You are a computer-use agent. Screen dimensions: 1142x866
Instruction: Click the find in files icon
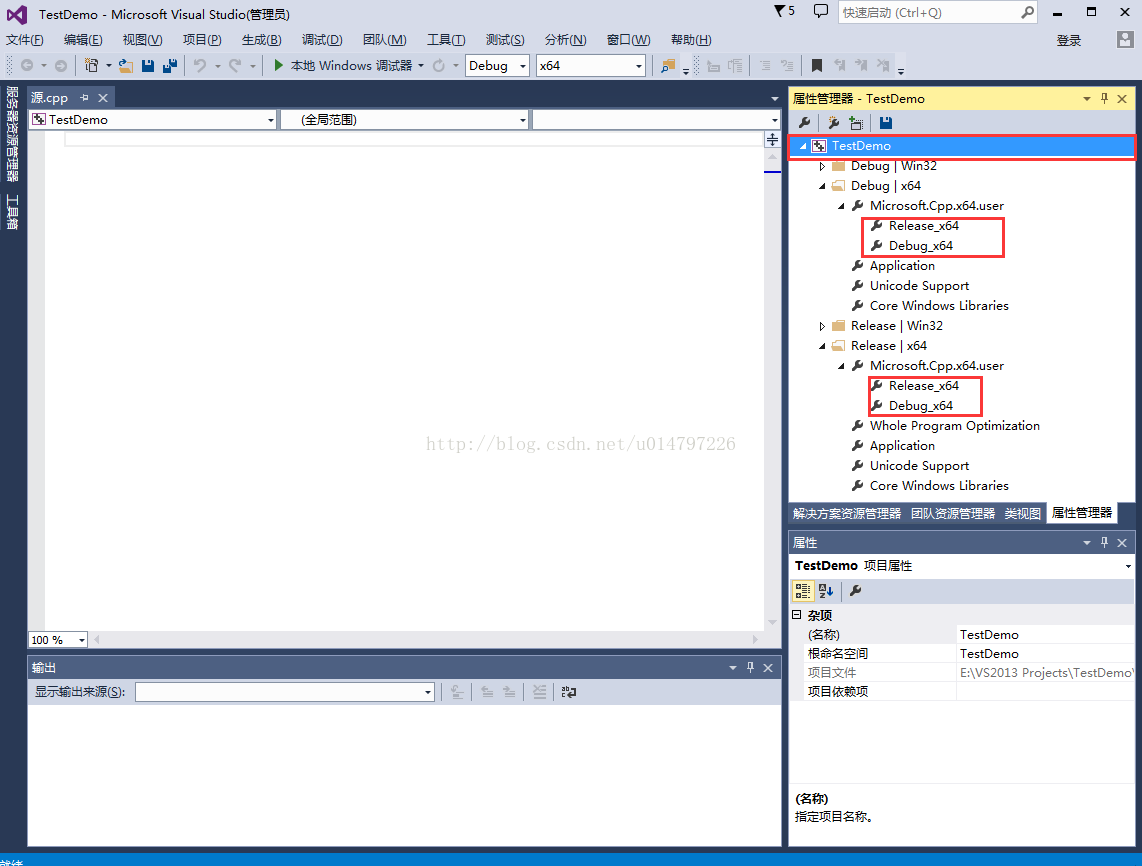click(667, 66)
